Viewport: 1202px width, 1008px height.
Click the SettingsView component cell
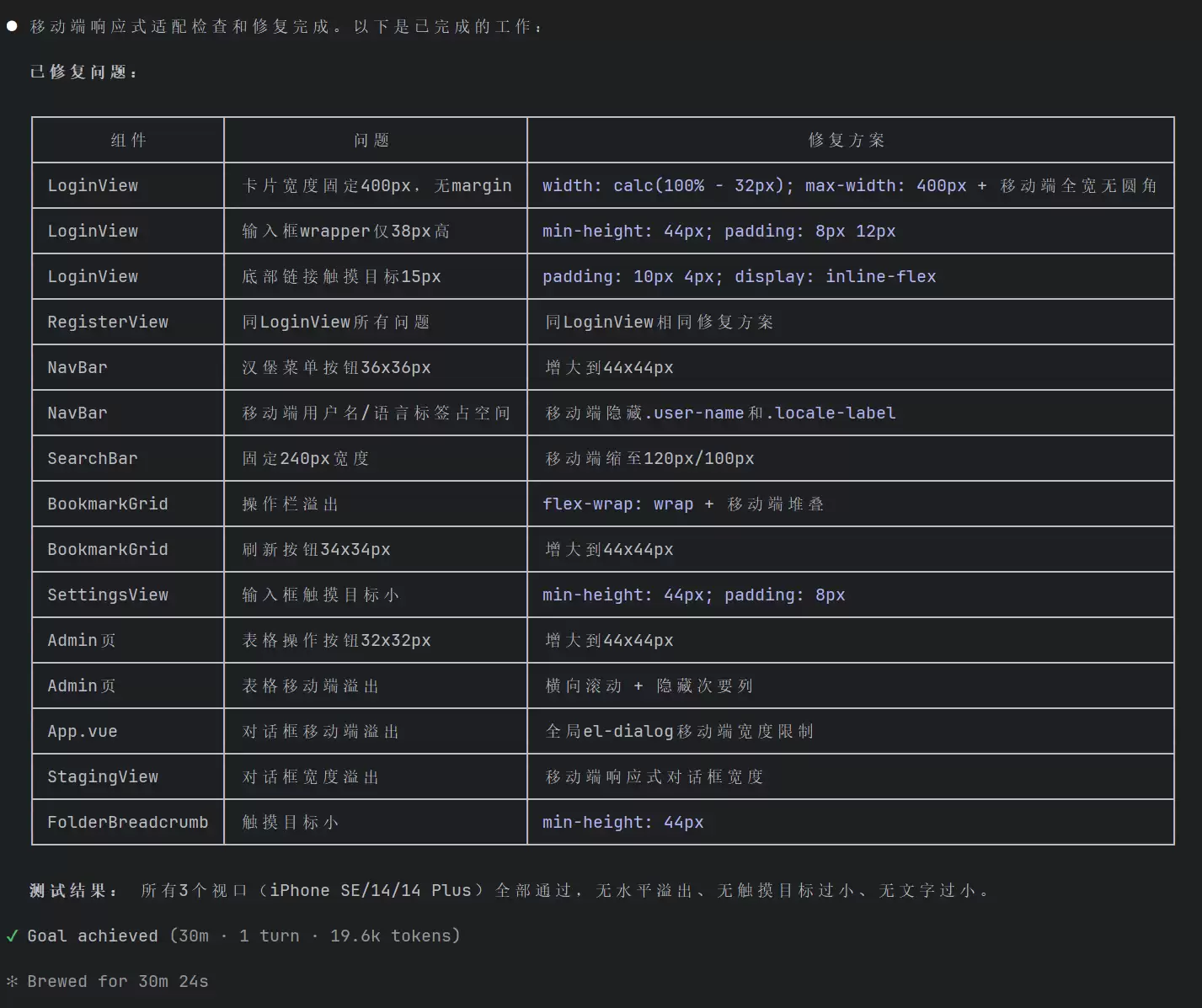[128, 595]
